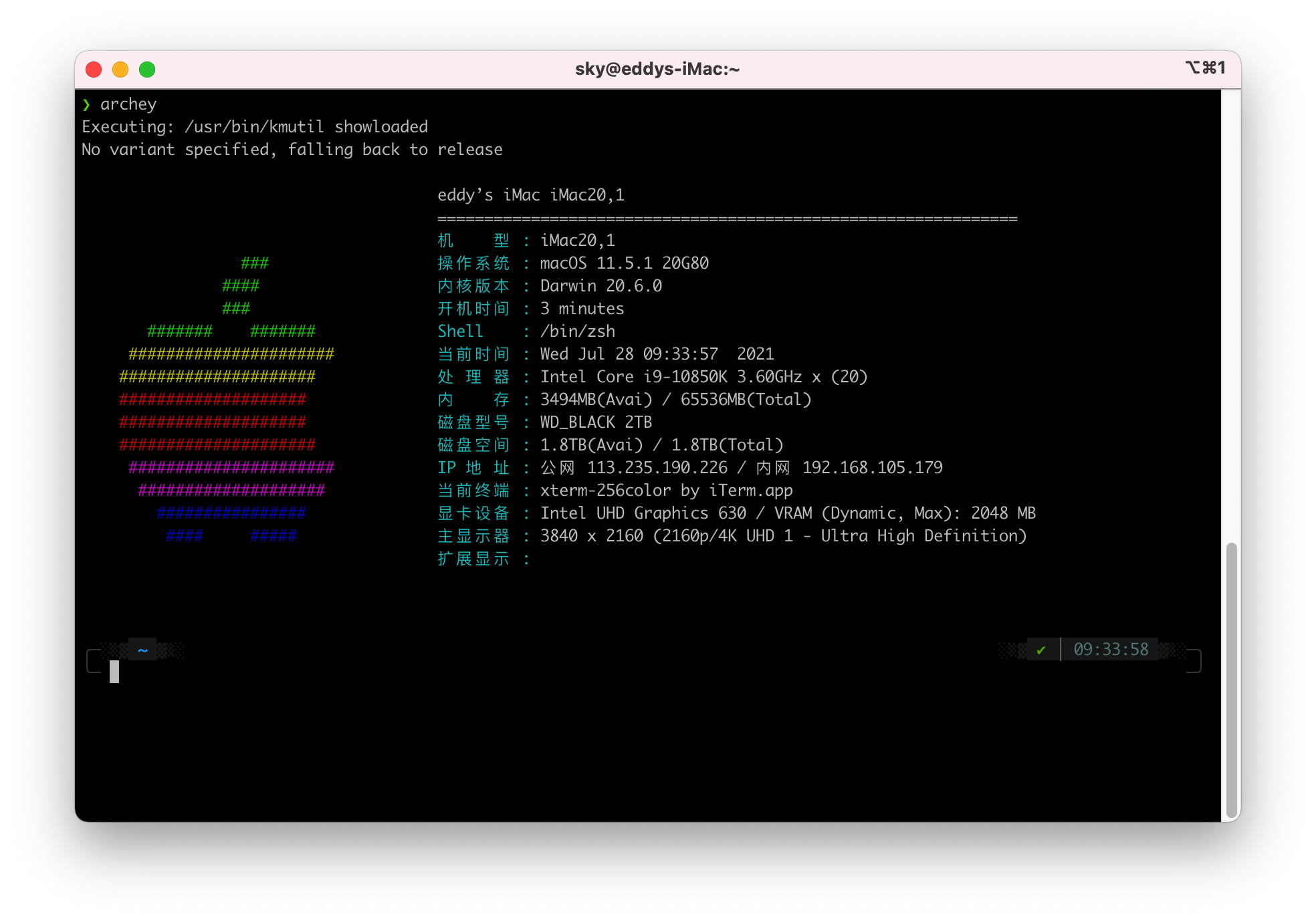Click the /bin/zsh shell path text
The width and height of the screenshot is (1316, 921).
(x=578, y=332)
